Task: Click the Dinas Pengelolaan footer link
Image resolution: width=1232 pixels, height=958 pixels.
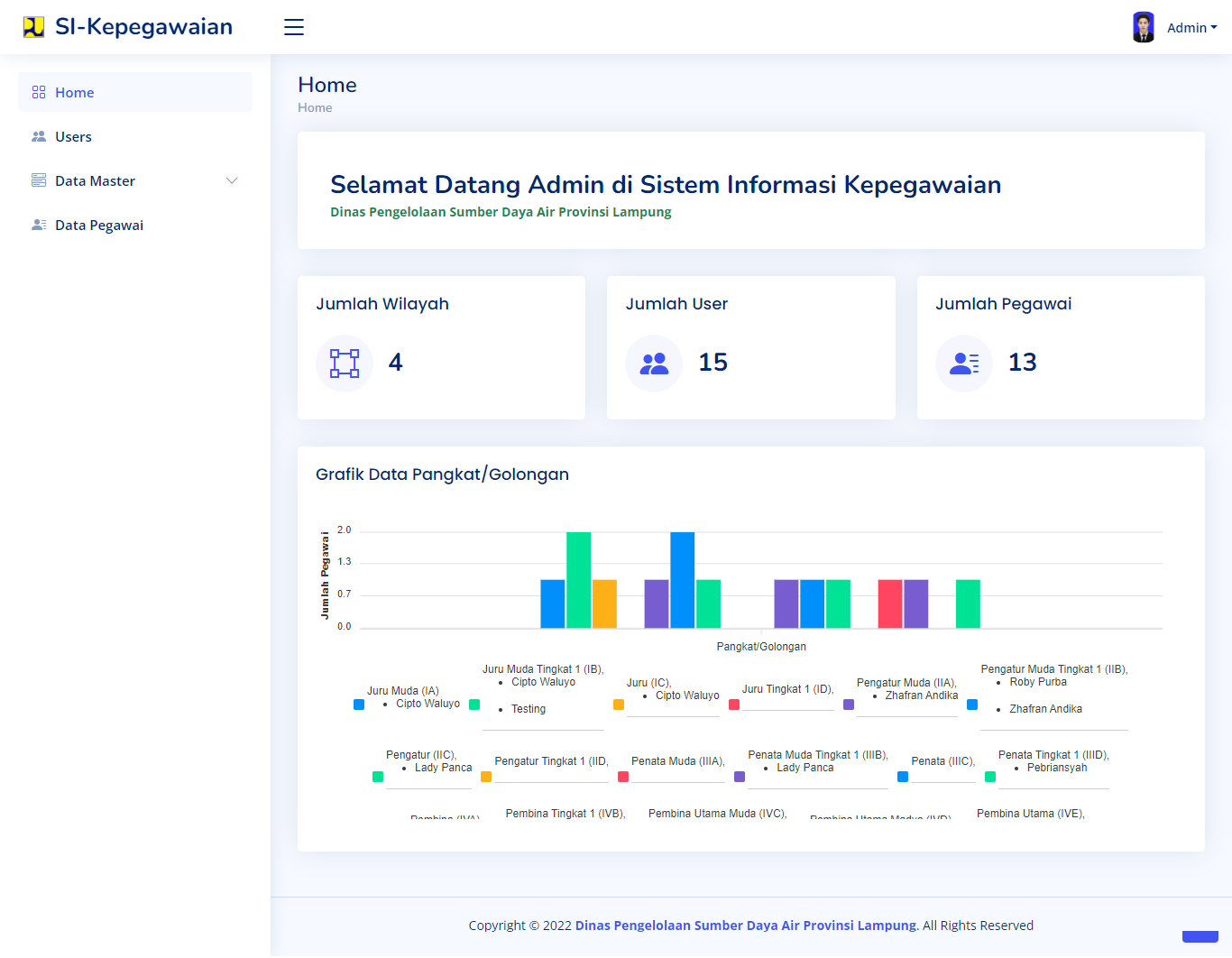Action: [745, 926]
